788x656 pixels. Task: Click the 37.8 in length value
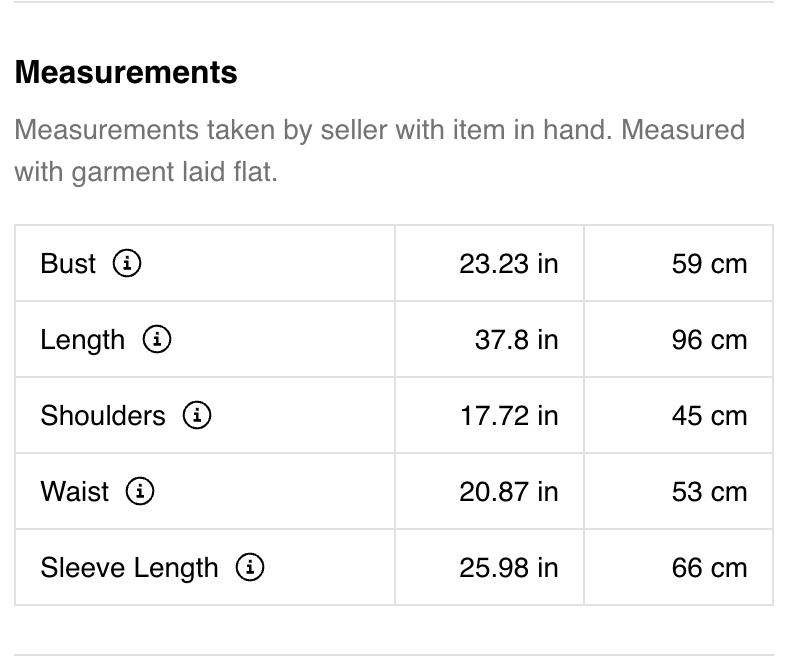517,340
